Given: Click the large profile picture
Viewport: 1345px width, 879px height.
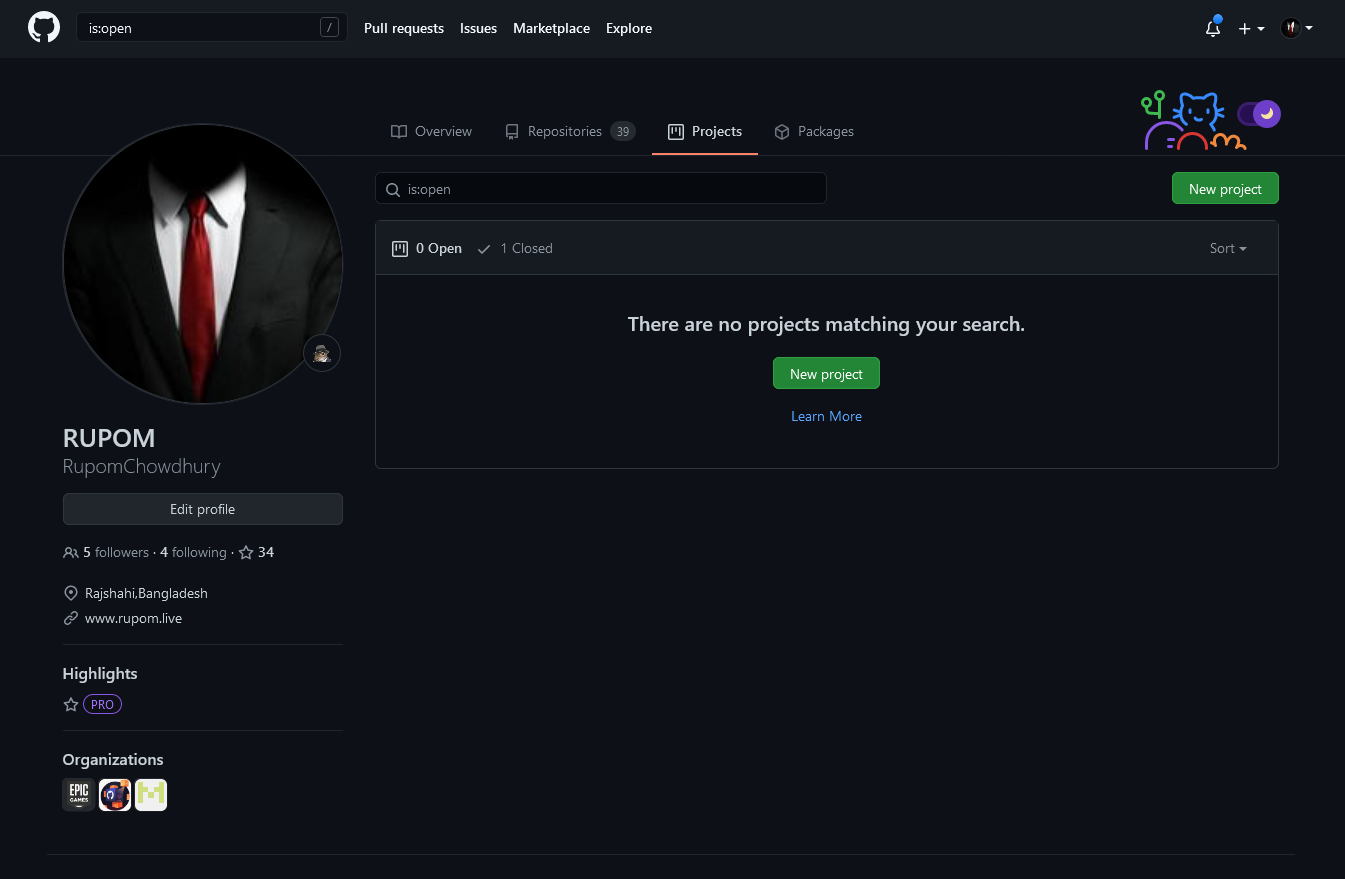Looking at the screenshot, I should coord(203,264).
